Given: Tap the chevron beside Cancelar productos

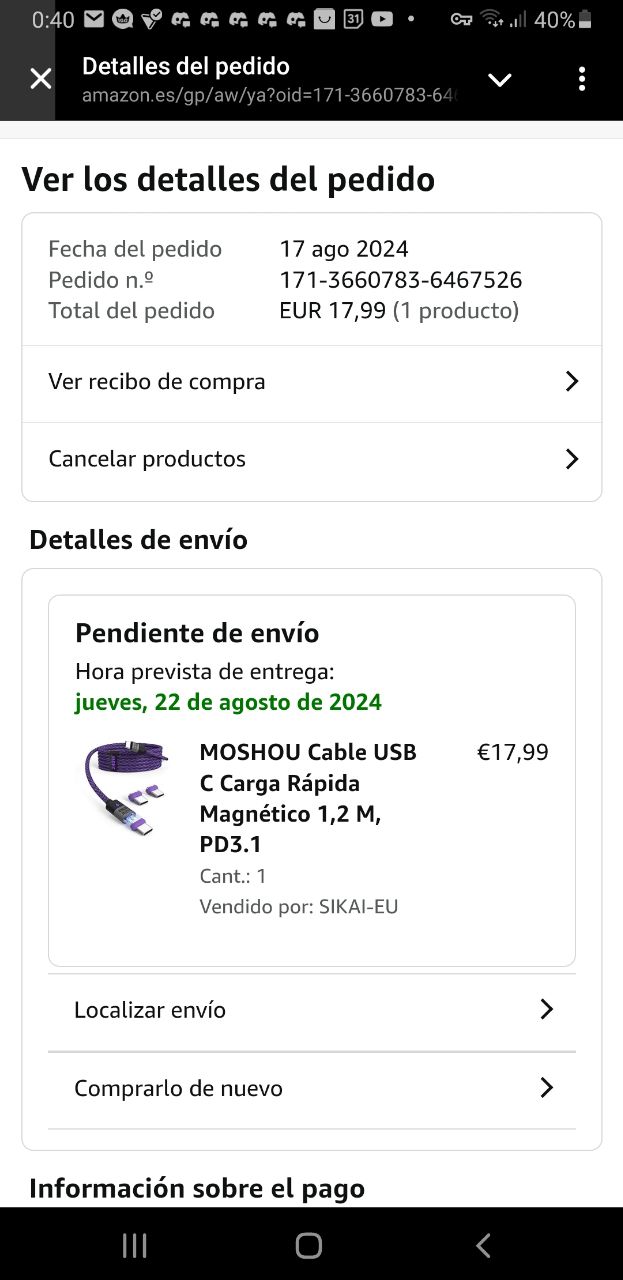Looking at the screenshot, I should [571, 459].
